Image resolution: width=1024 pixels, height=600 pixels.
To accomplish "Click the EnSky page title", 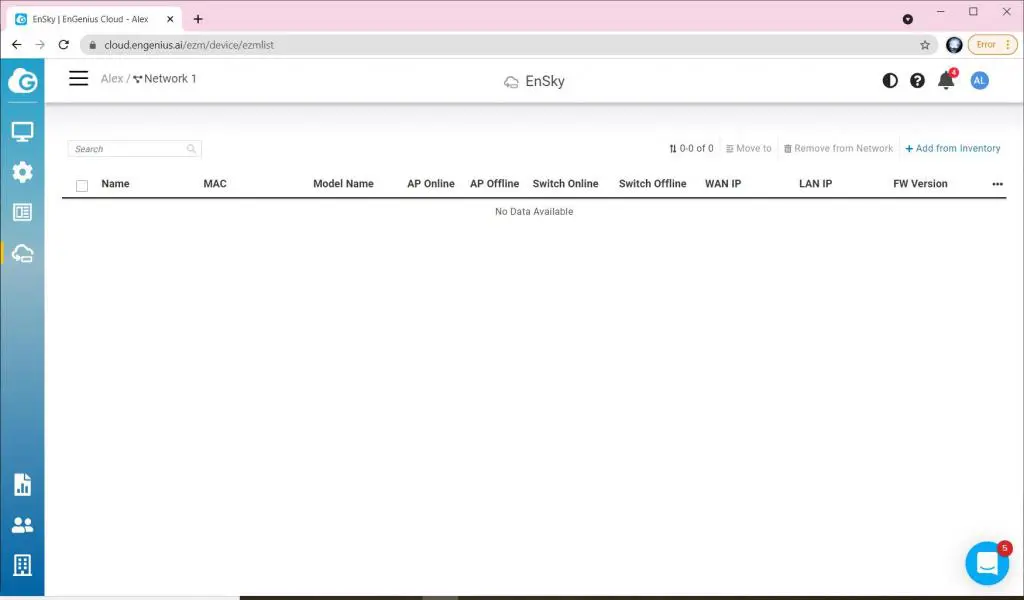I will click(545, 81).
